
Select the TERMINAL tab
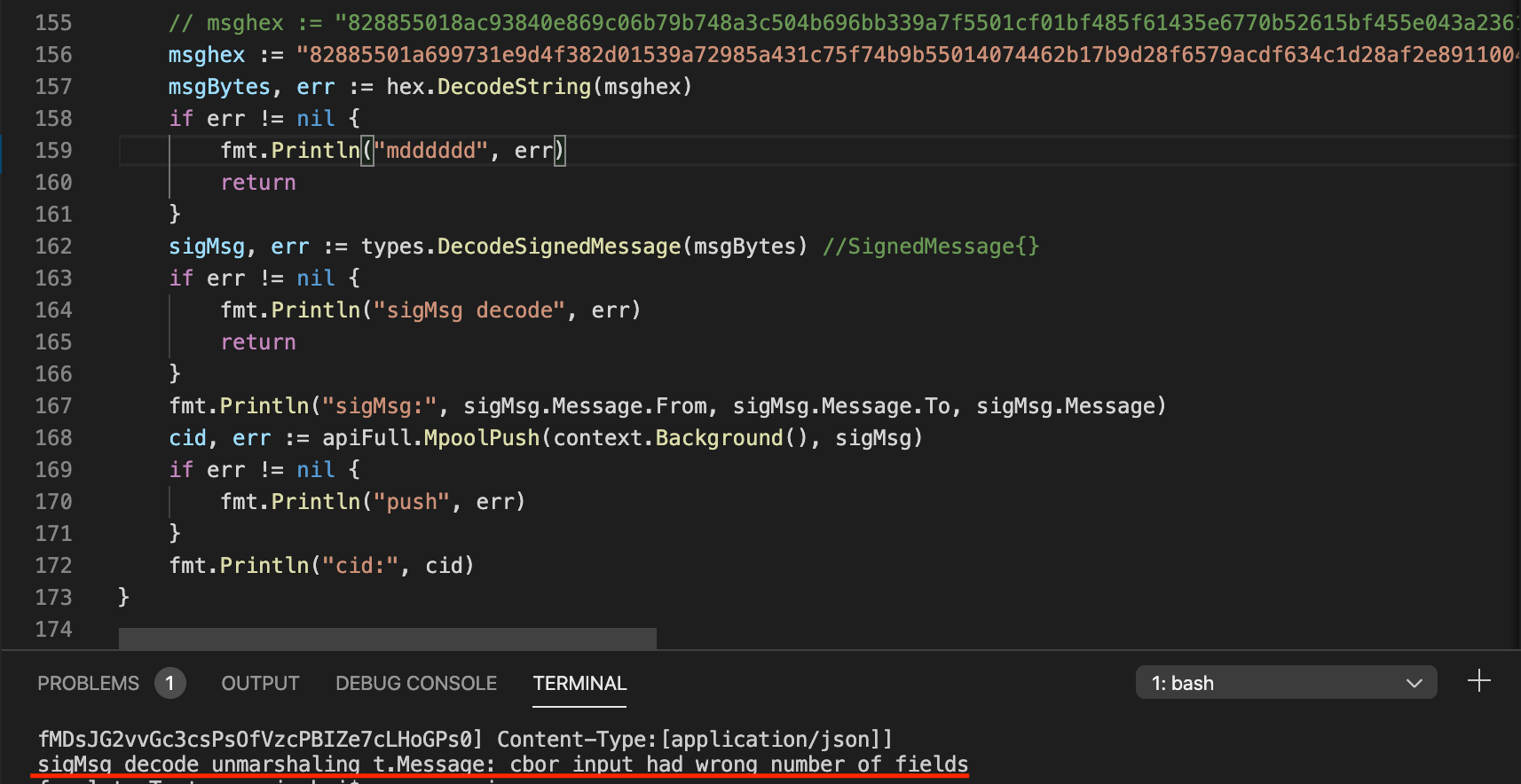579,683
